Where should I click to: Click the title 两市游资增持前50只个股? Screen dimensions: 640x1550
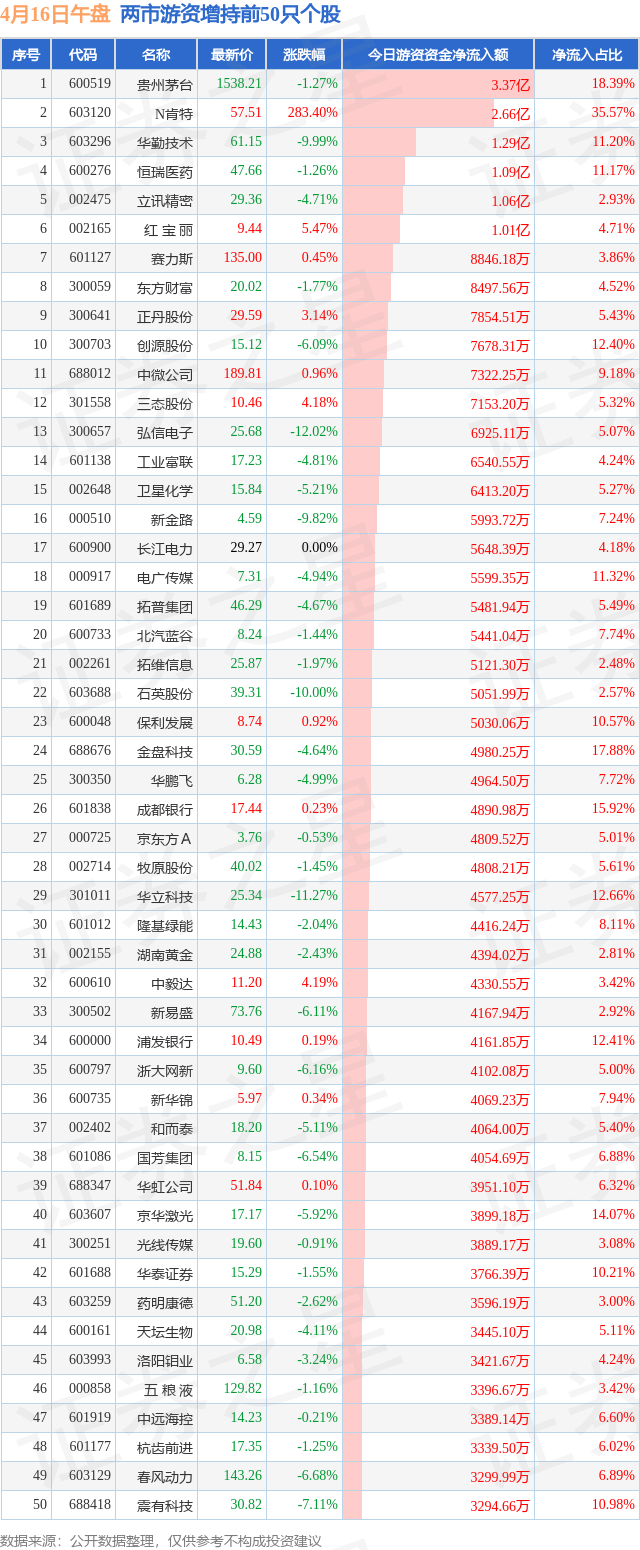[x=230, y=15]
